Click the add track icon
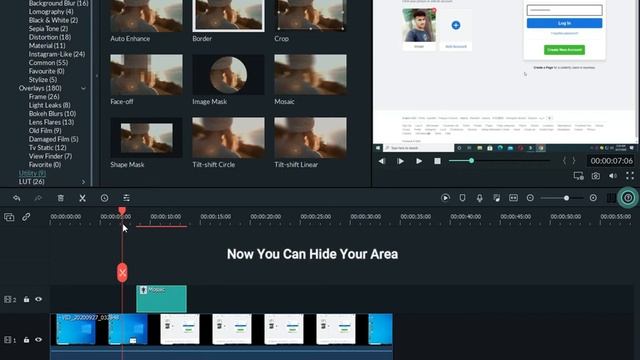This screenshot has width=640, height=360. click(x=9, y=217)
